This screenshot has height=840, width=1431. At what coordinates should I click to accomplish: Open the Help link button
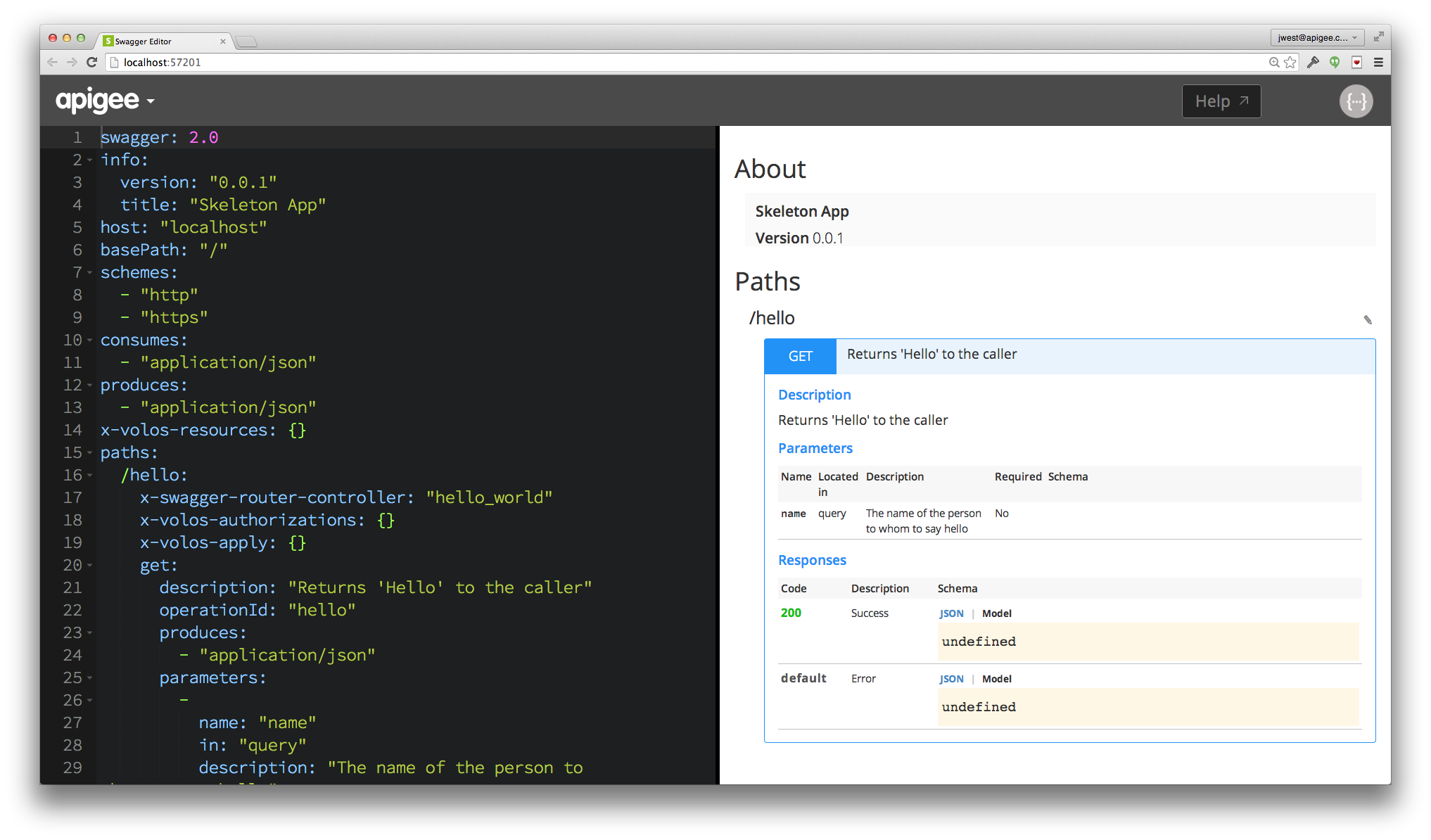[x=1221, y=101]
